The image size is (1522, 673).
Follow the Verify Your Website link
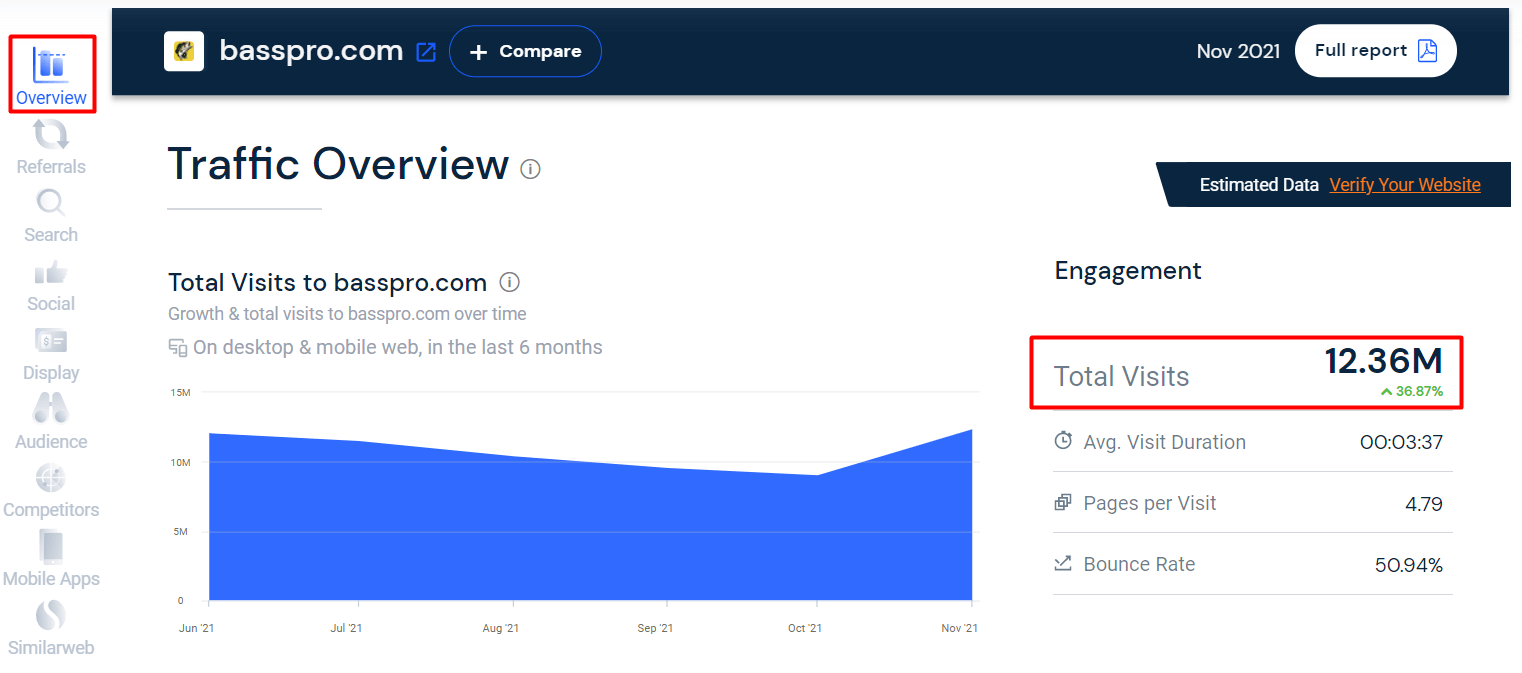pyautogui.click(x=1405, y=185)
